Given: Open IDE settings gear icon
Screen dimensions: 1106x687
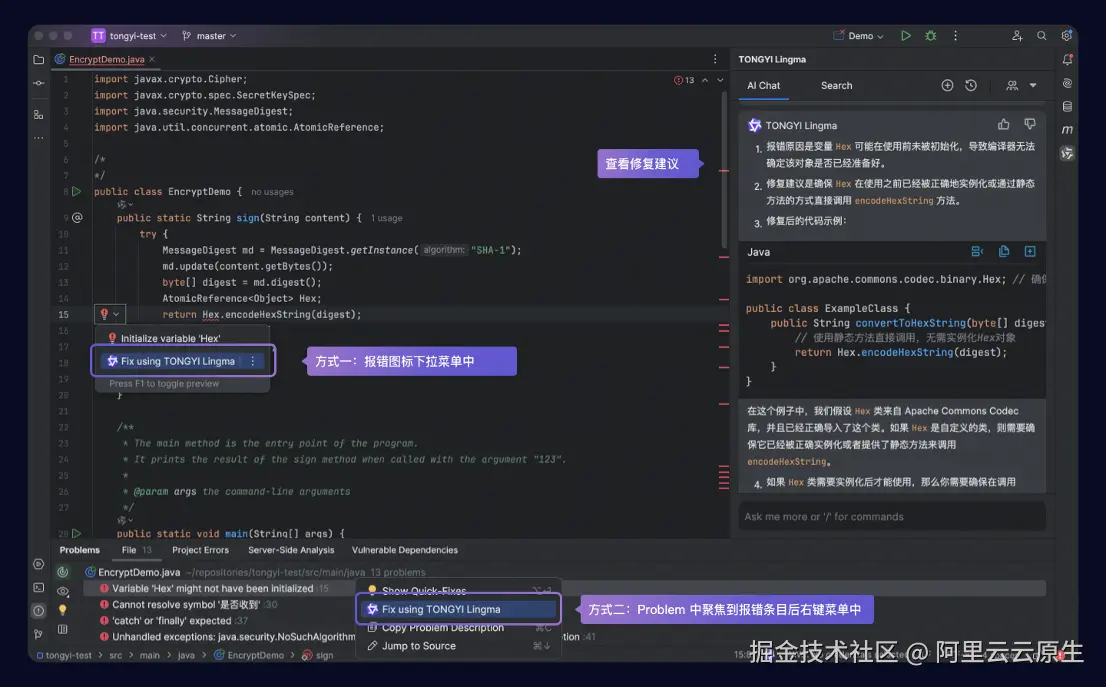Looking at the screenshot, I should 1066,35.
